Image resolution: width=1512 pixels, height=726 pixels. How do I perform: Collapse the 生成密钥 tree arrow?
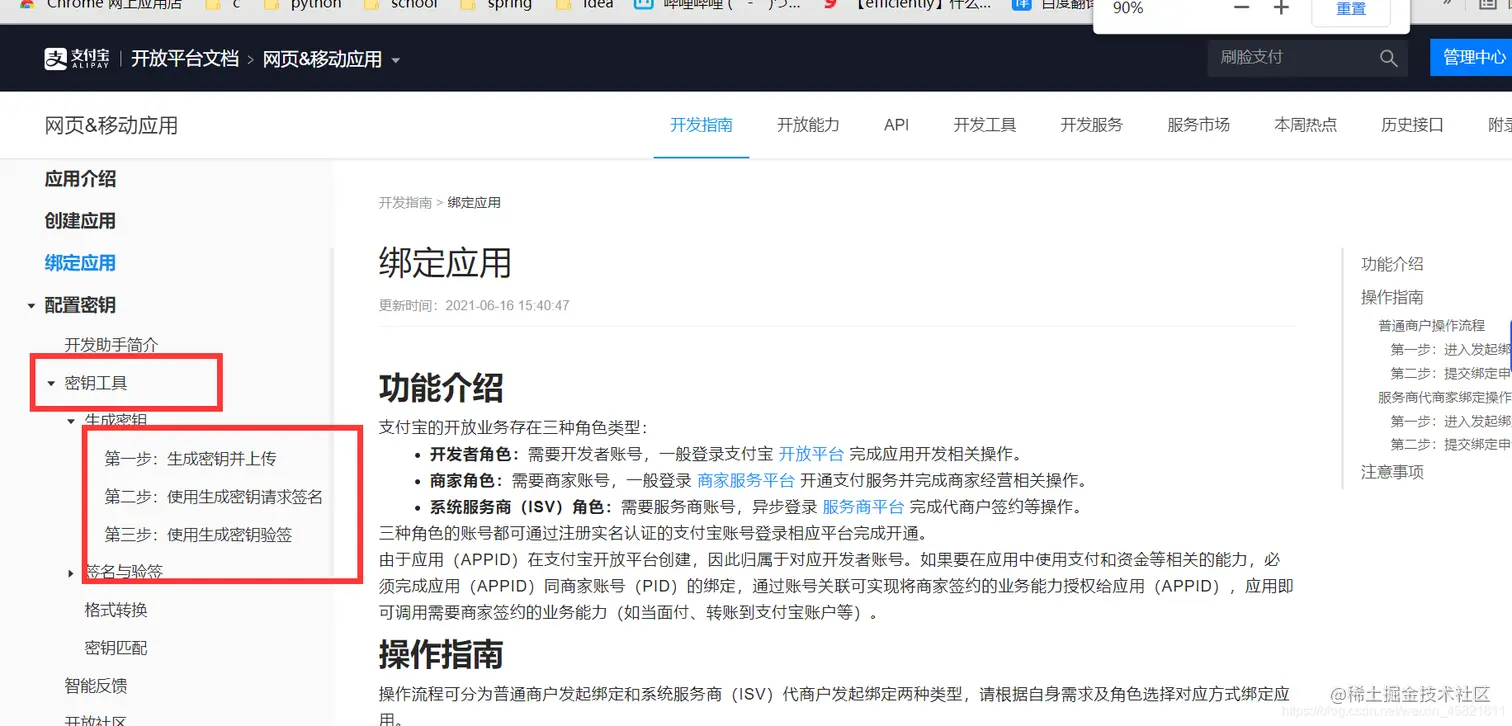pyautogui.click(x=71, y=421)
